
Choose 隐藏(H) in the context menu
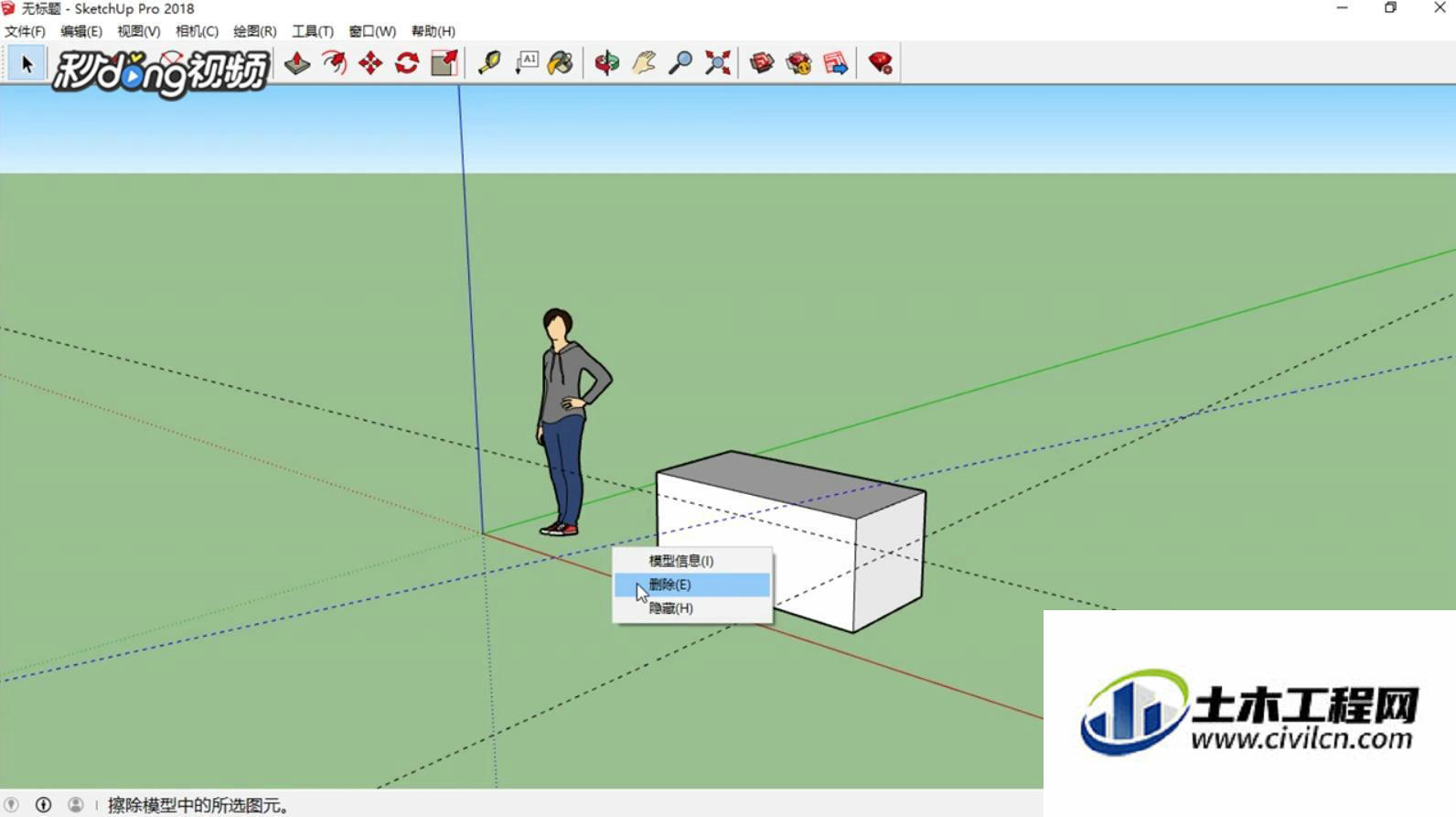691,608
